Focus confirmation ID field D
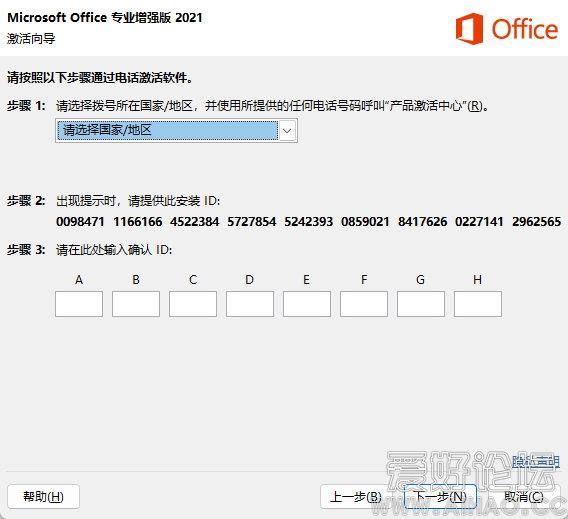 click(250, 304)
